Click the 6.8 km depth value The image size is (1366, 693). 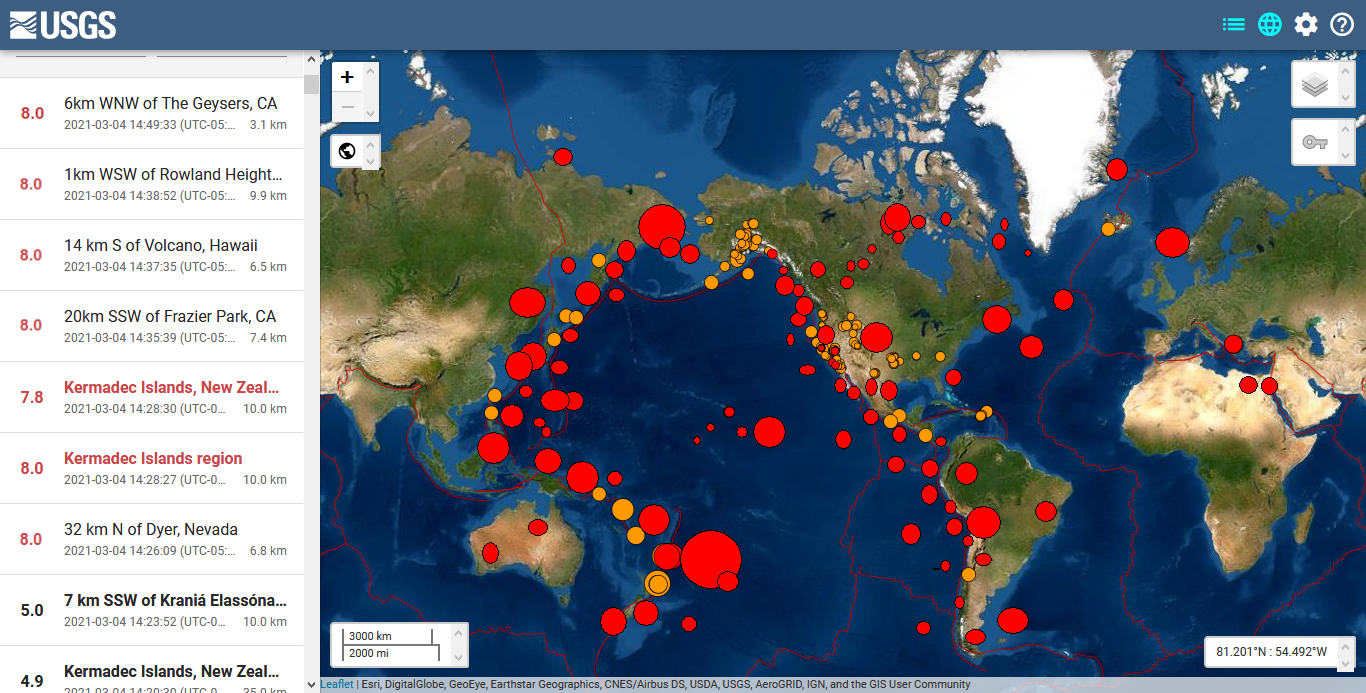[x=268, y=551]
